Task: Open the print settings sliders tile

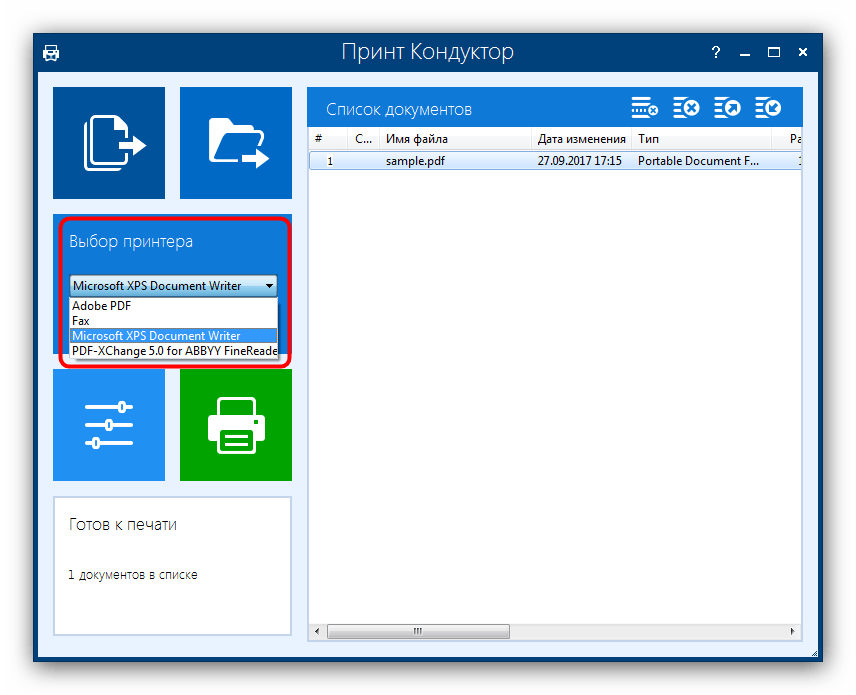Action: pyautogui.click(x=108, y=425)
